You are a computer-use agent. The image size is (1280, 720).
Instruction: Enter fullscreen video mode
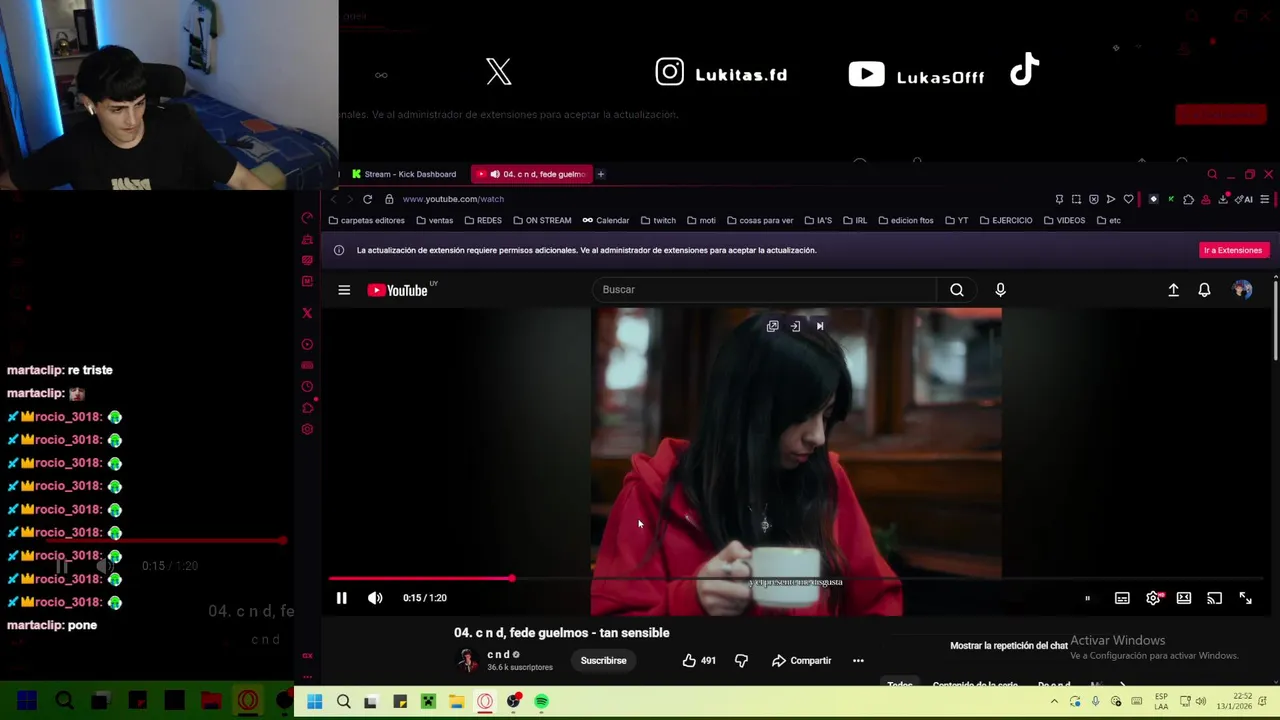[x=1246, y=598]
